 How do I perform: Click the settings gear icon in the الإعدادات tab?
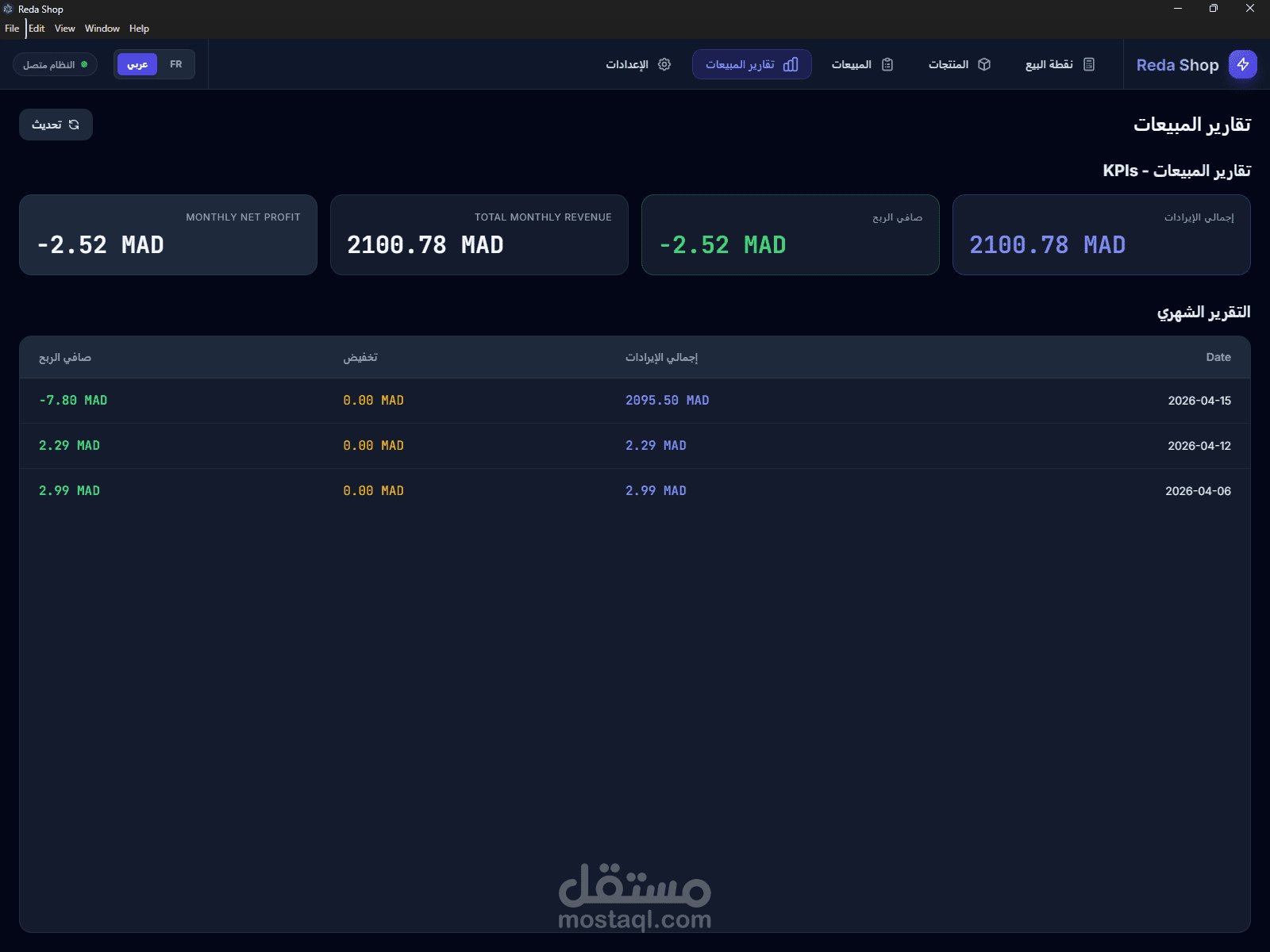[664, 64]
